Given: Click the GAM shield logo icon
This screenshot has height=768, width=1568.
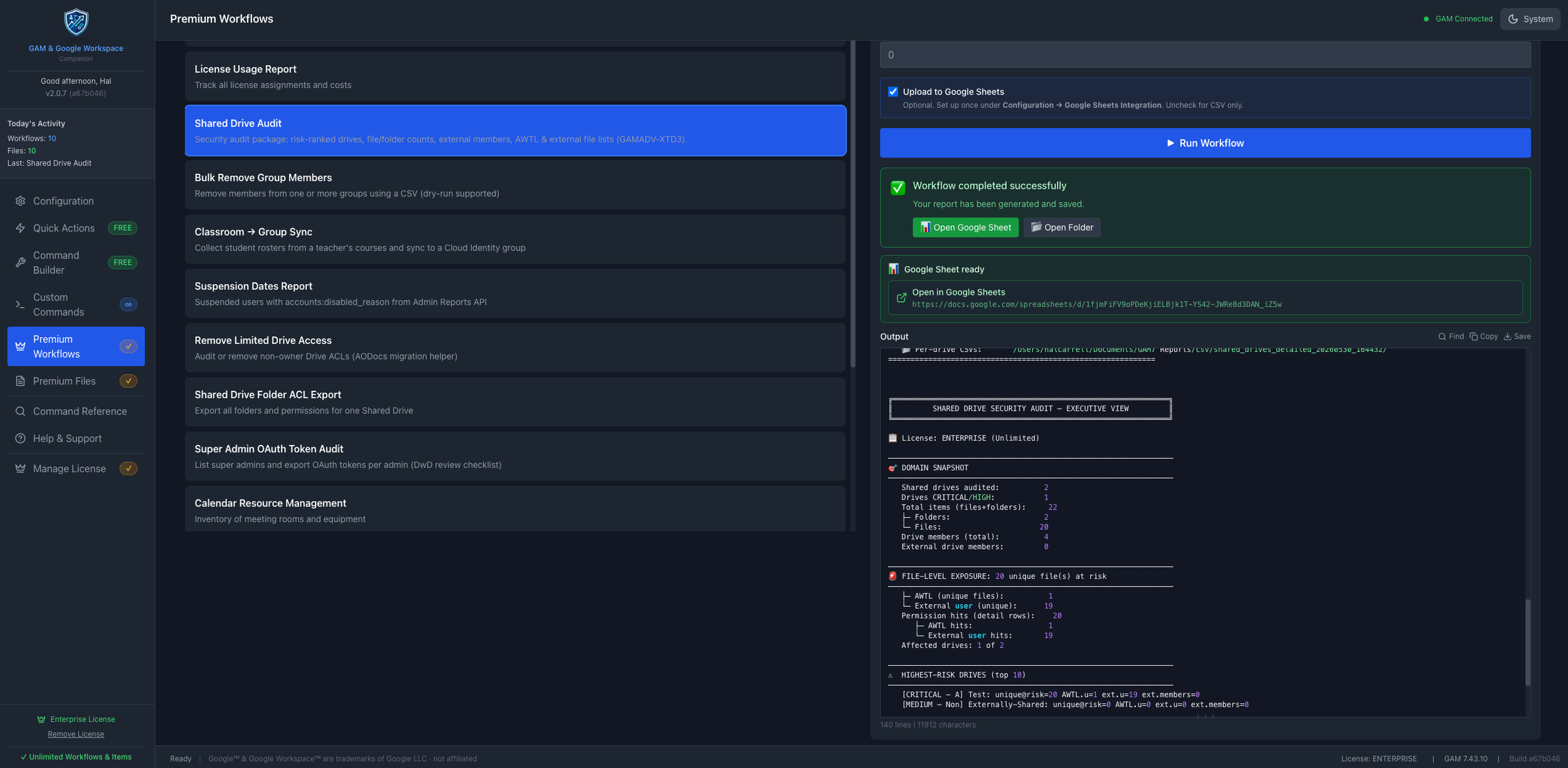Looking at the screenshot, I should pyautogui.click(x=76, y=23).
